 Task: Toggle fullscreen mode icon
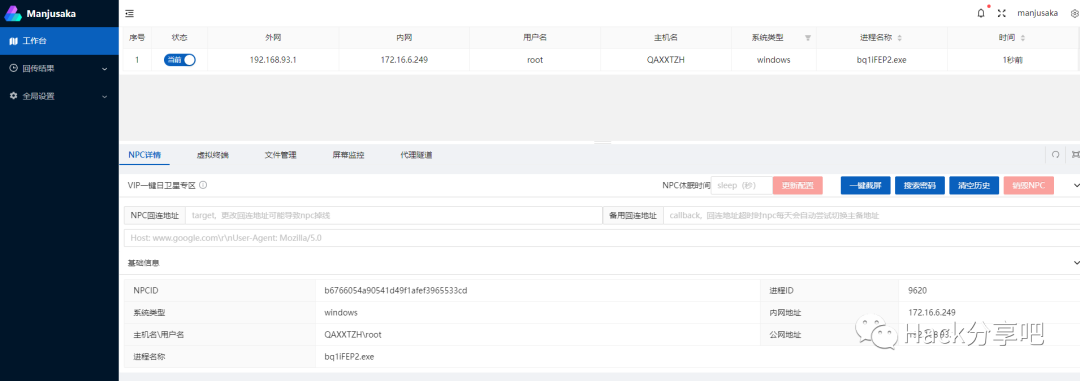[1001, 13]
